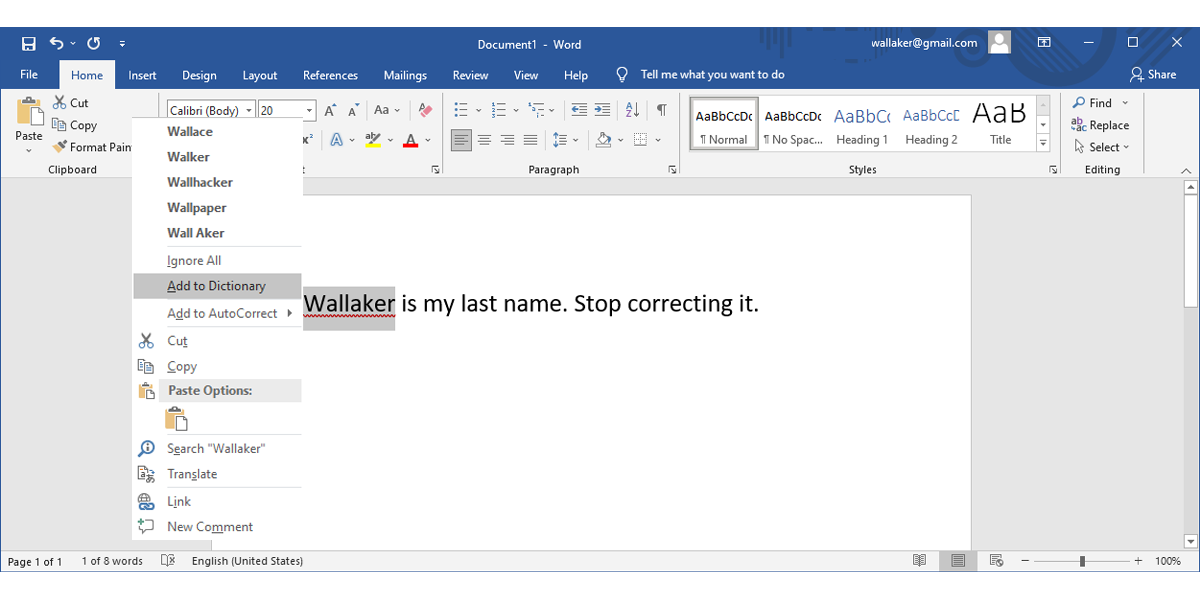Switch to the Review ribbon tab
The height and width of the screenshot is (600, 1200).
(x=470, y=74)
